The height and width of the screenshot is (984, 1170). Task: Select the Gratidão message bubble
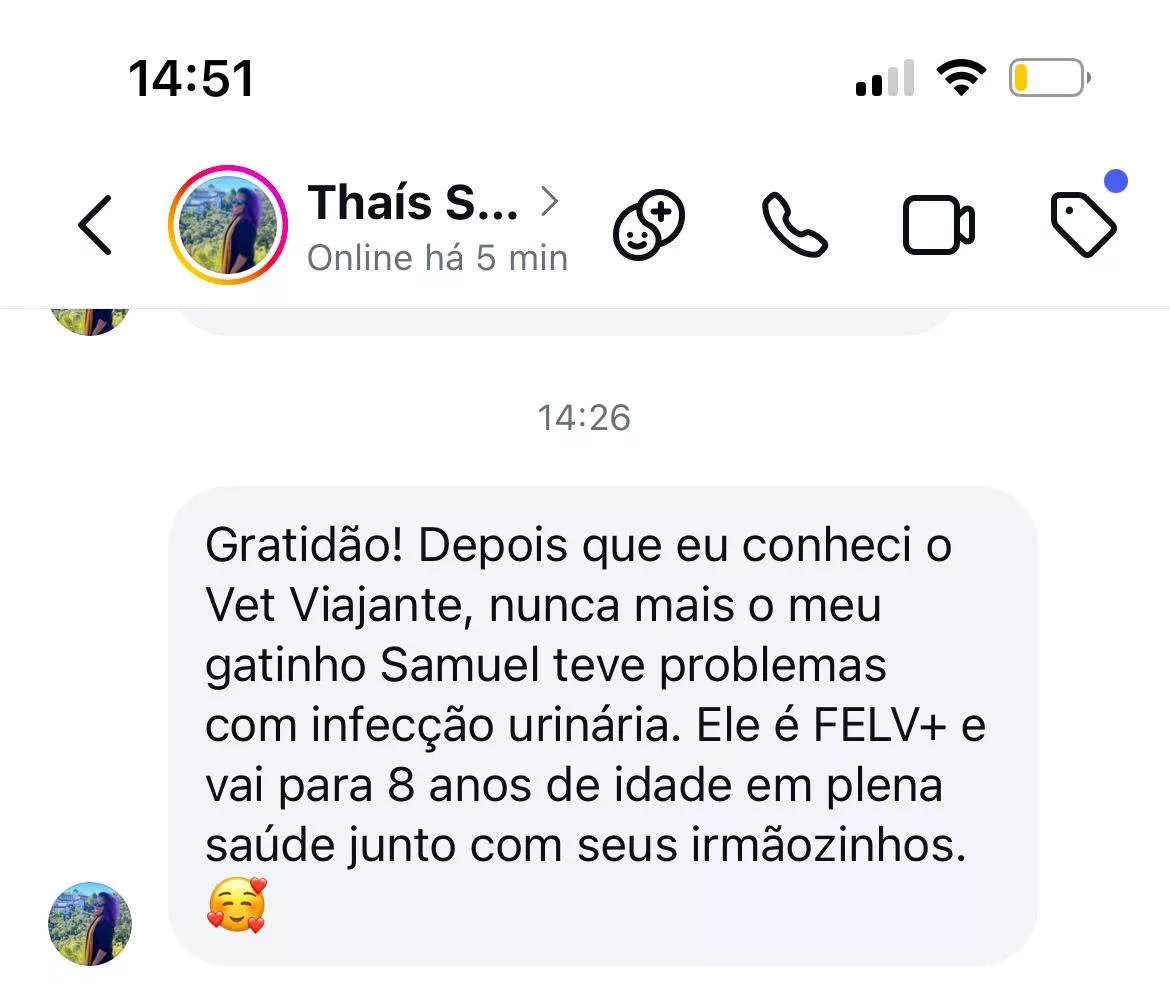pos(603,726)
